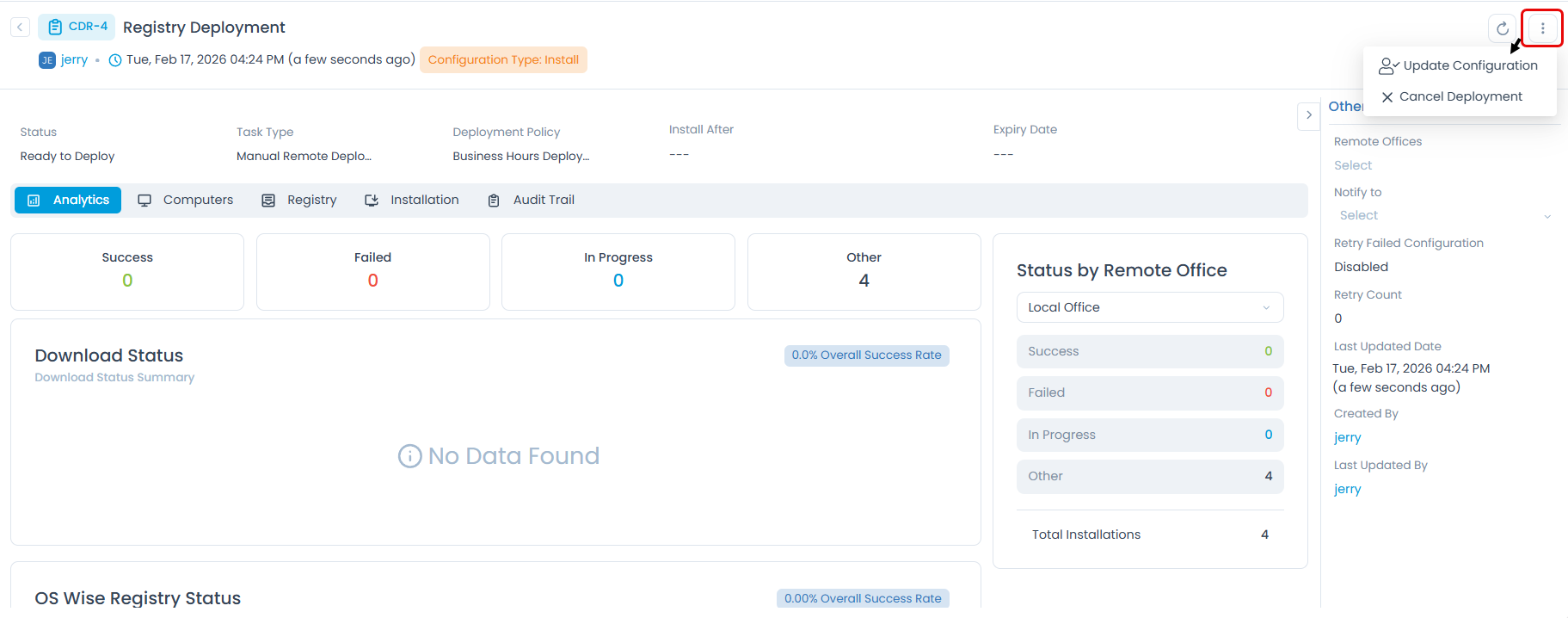Click the refresh icon button
The height and width of the screenshot is (618, 1568).
tap(1502, 28)
